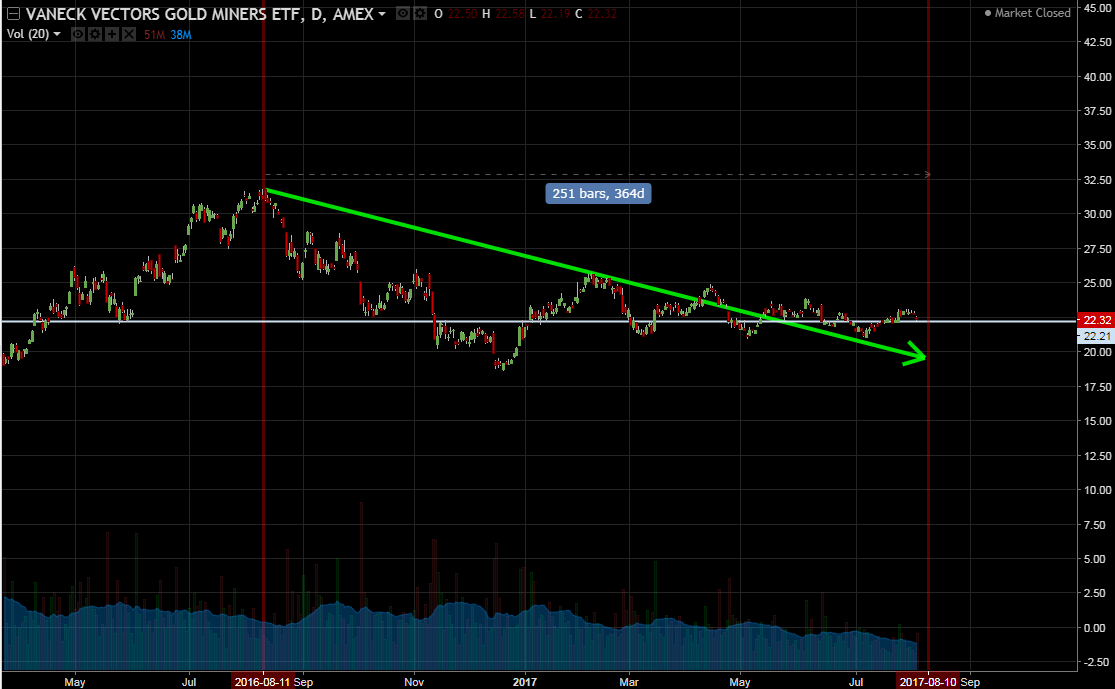Select the 2016-08-11 date marker
The height and width of the screenshot is (689, 1115).
click(x=263, y=680)
